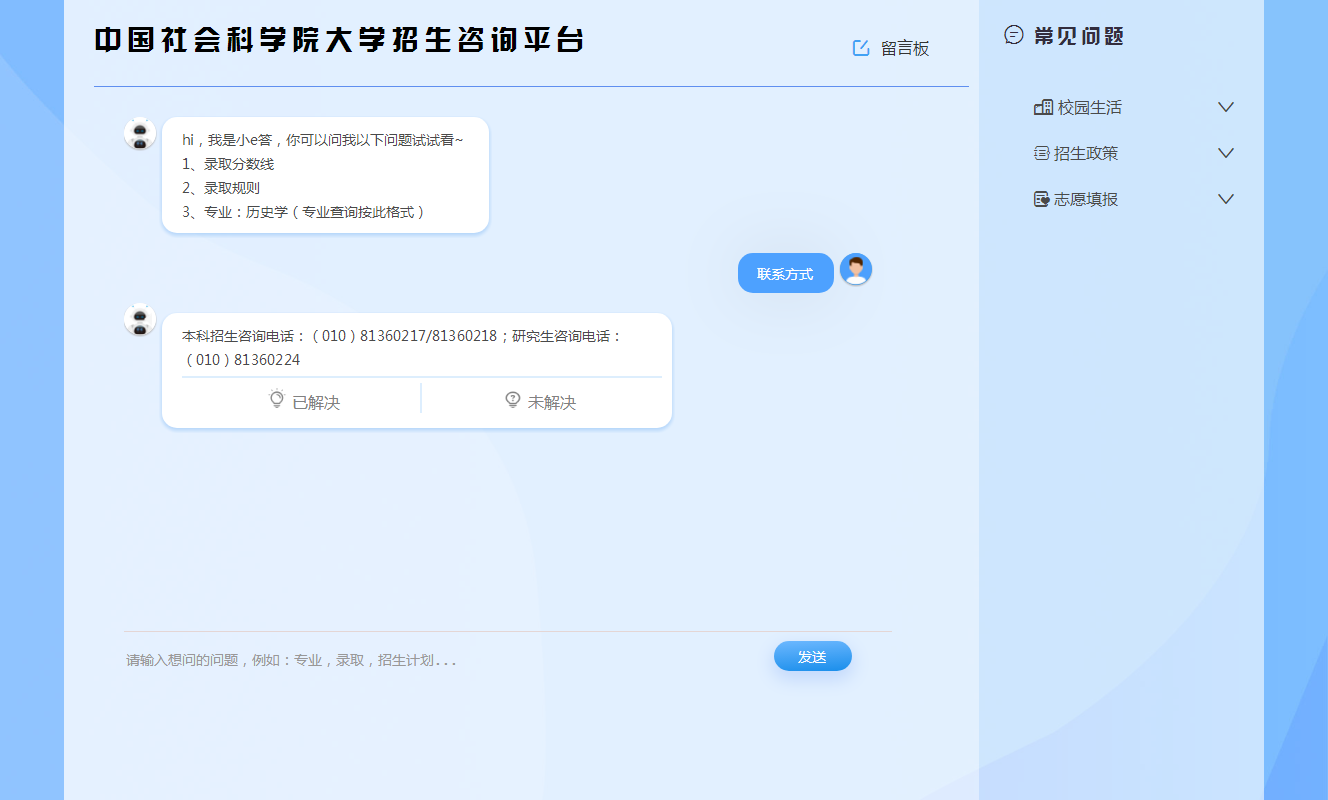1328x800 pixels.
Task: Click the question-mark bulb icon for 未解决
Action: click(x=513, y=400)
